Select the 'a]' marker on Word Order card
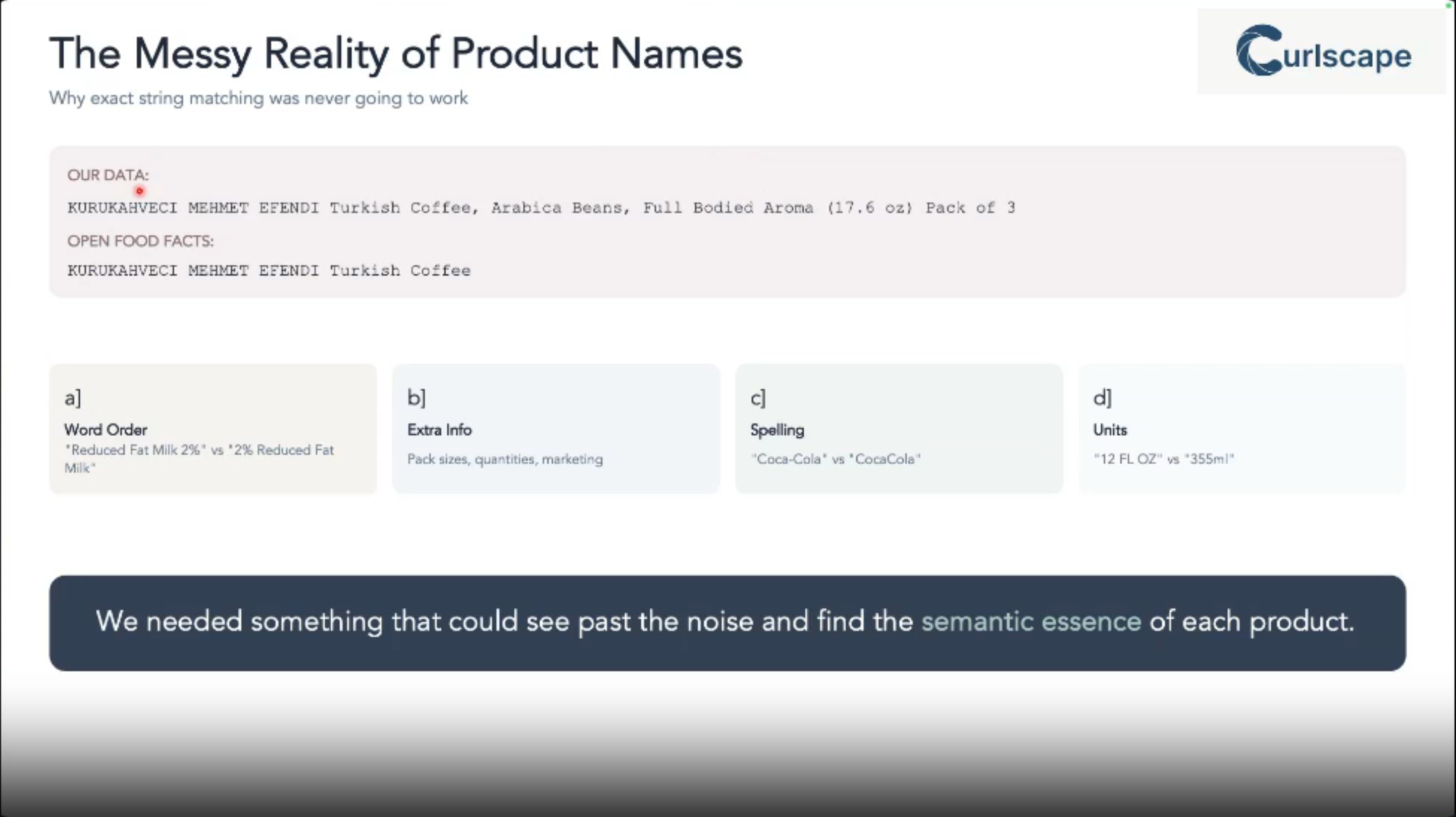This screenshot has height=817, width=1456. [x=72, y=398]
